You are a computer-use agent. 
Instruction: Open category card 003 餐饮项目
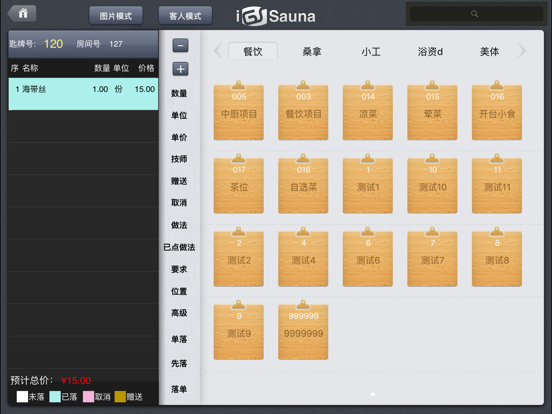(303, 111)
